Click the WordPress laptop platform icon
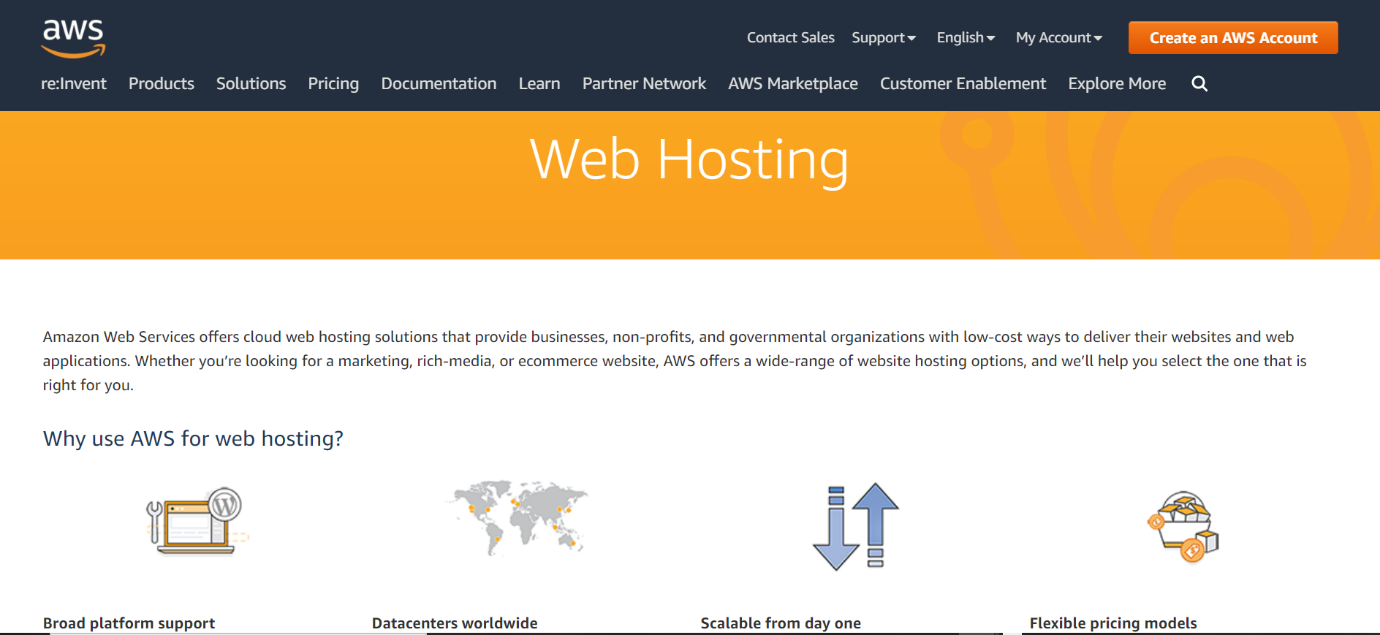The width and height of the screenshot is (1380, 635). [x=198, y=521]
